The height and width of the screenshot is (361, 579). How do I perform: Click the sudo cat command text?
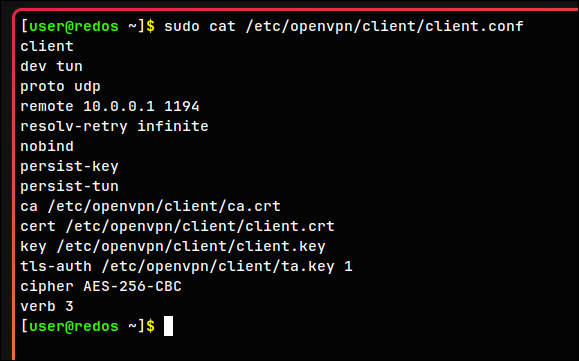(344, 27)
